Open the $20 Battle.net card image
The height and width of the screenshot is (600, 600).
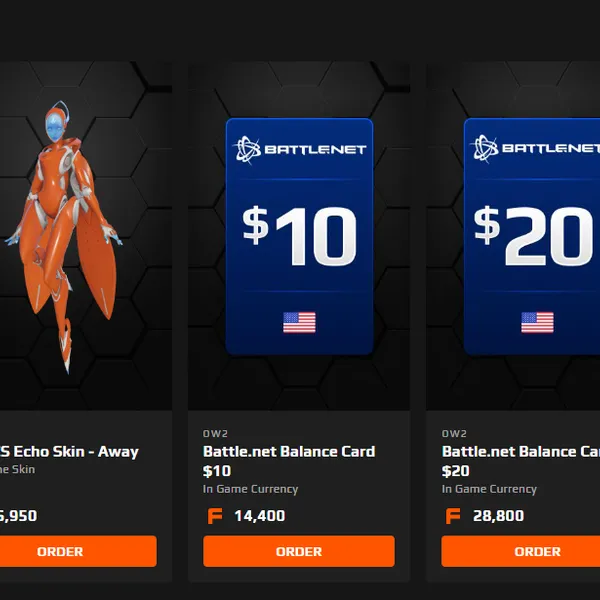[x=532, y=236]
